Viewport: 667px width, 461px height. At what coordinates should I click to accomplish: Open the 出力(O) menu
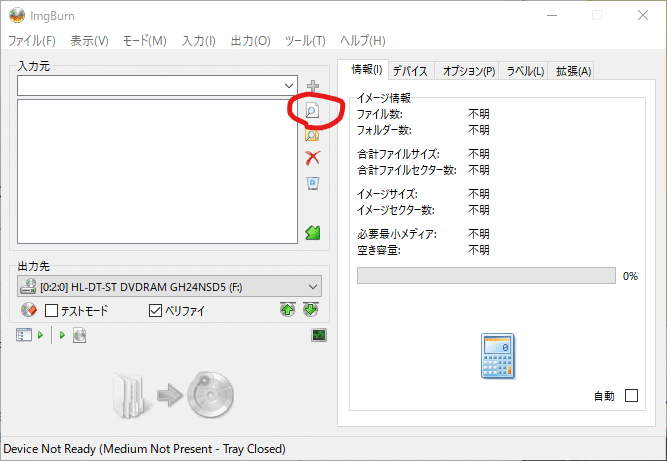tap(251, 41)
